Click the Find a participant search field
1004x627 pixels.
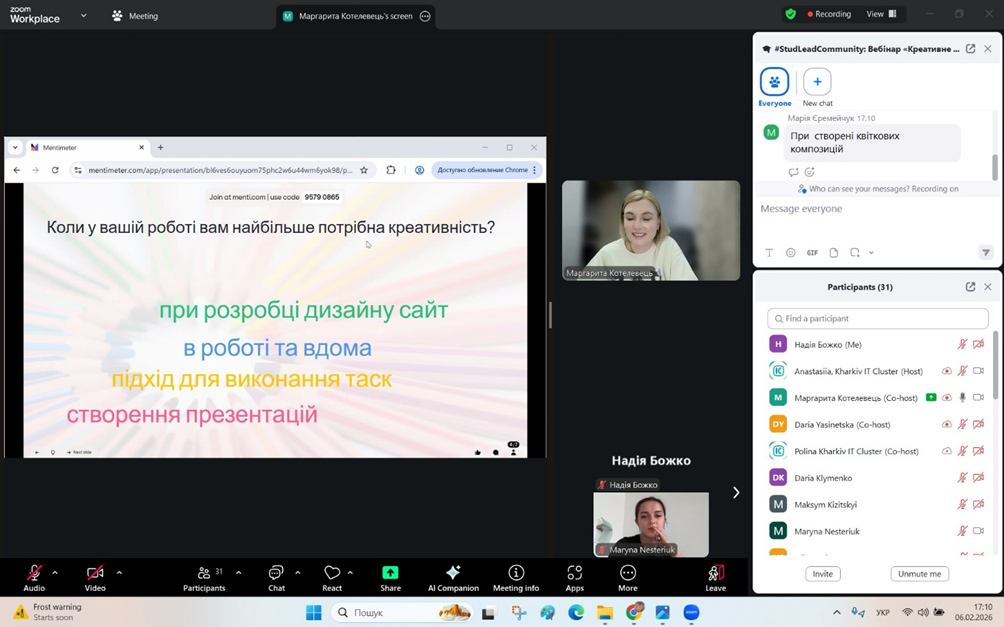tap(877, 319)
